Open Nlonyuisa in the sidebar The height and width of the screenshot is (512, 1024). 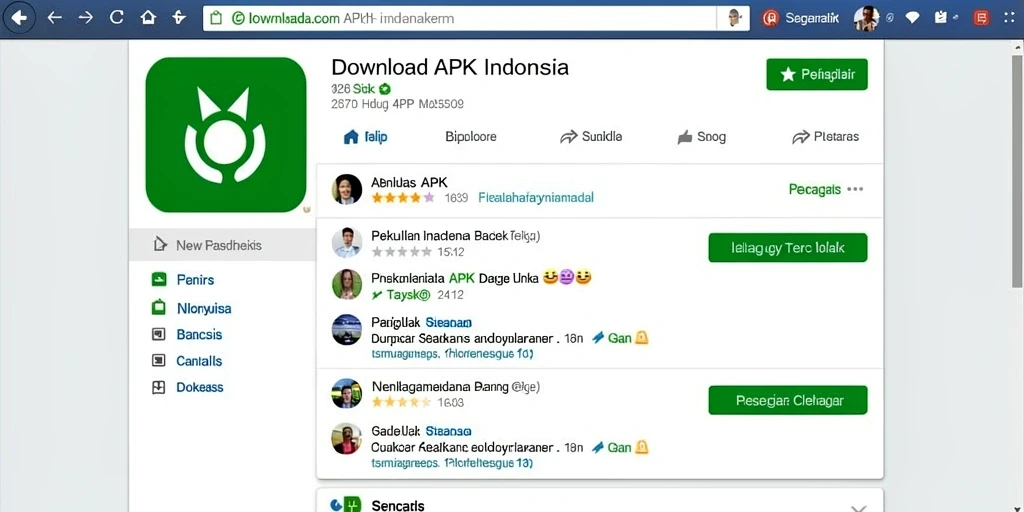pyautogui.click(x=204, y=308)
